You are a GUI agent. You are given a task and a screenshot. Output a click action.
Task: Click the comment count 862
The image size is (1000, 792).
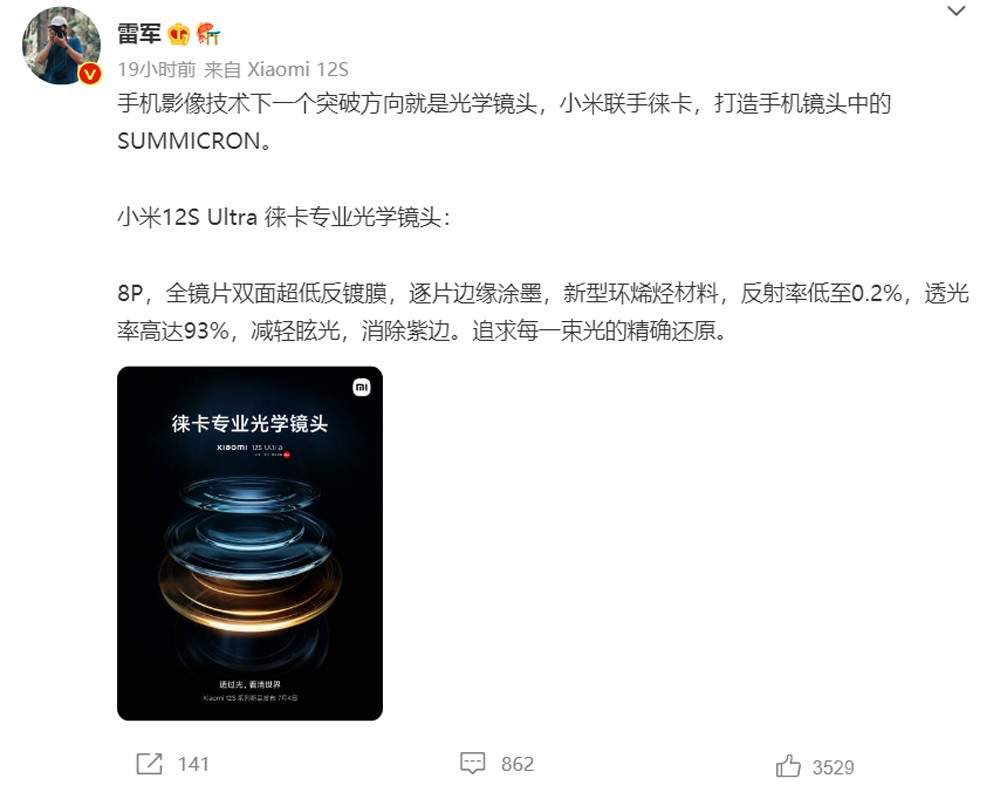517,764
